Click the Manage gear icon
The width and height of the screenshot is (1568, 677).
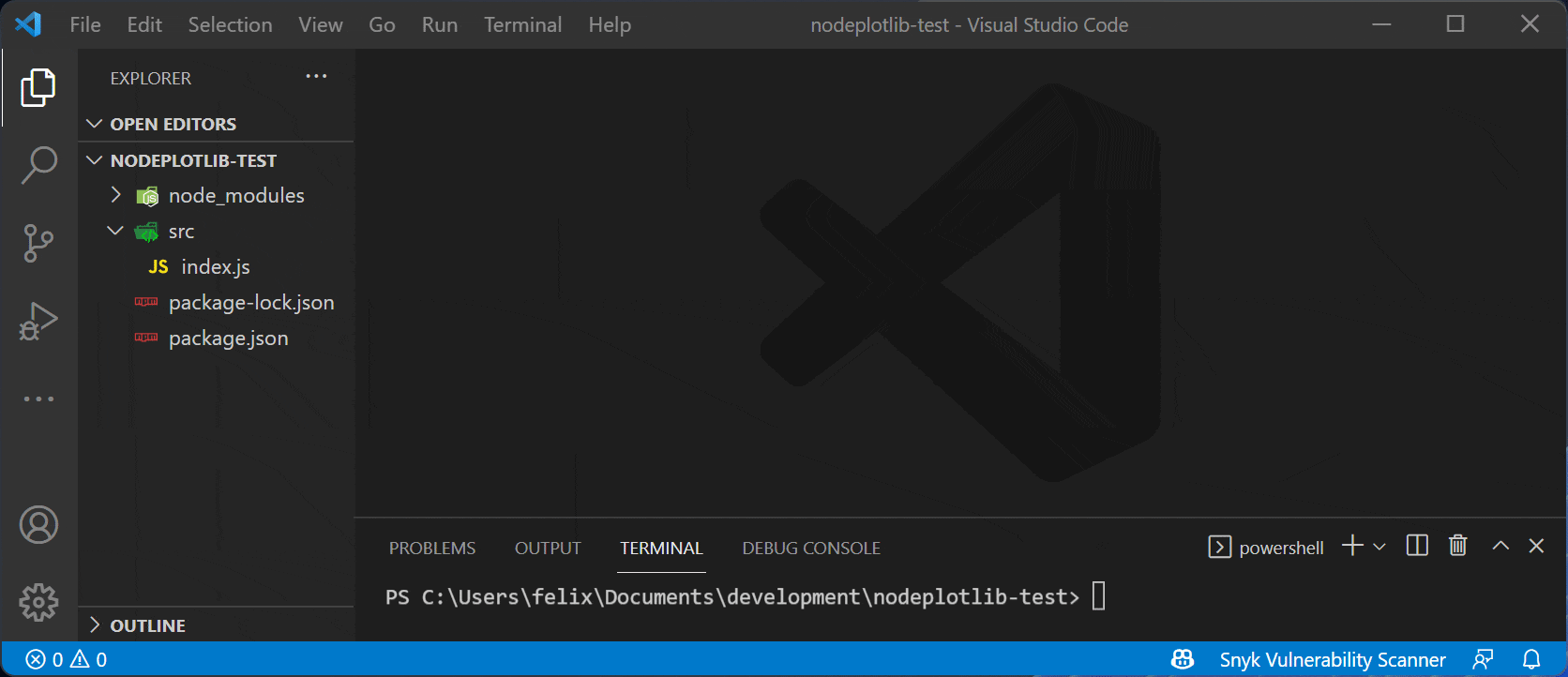click(38, 602)
